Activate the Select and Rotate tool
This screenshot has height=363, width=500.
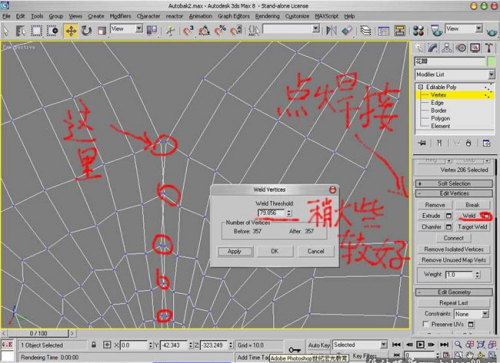86,31
